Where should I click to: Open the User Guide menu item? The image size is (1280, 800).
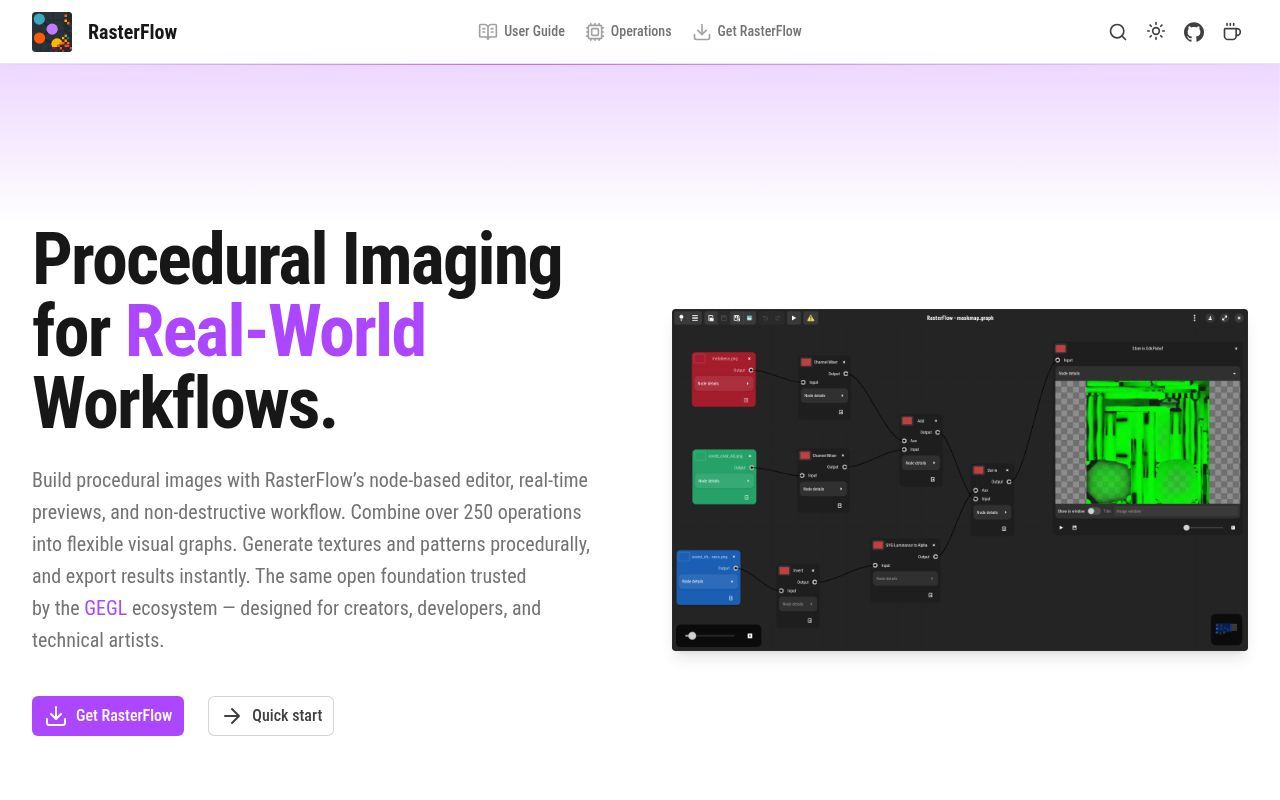tap(521, 31)
